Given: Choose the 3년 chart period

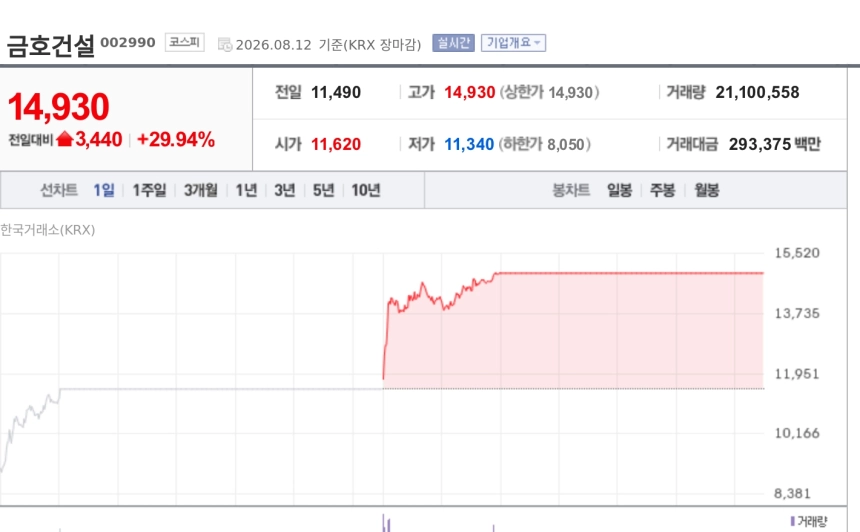Looking at the screenshot, I should point(285,190).
